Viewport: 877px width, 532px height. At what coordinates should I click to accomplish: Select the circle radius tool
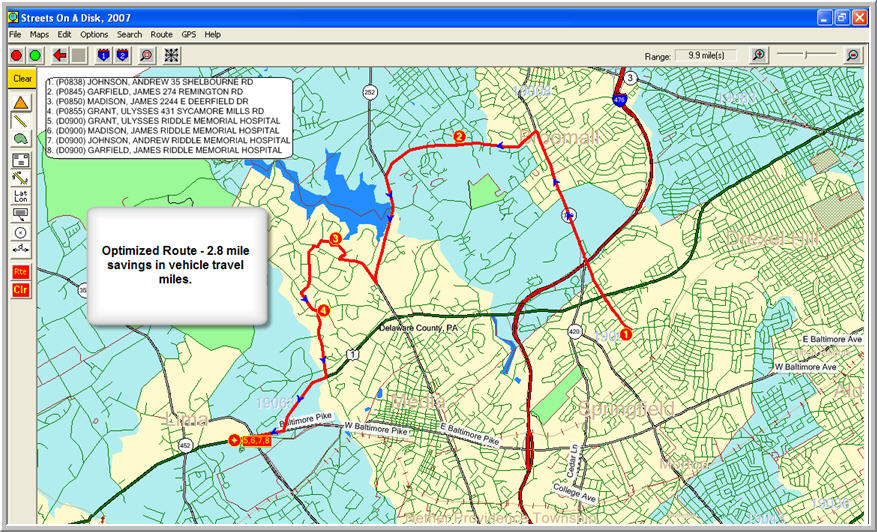(x=21, y=232)
